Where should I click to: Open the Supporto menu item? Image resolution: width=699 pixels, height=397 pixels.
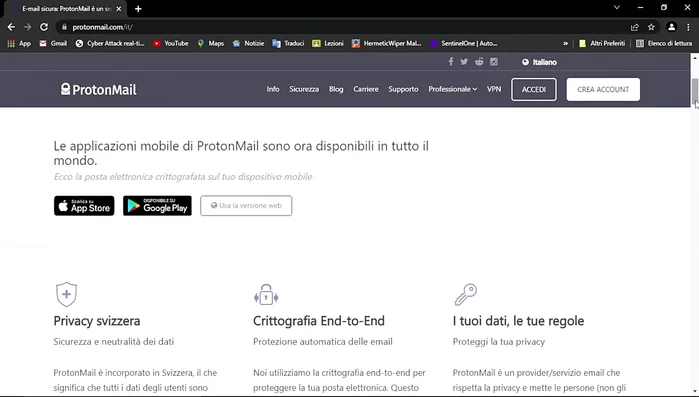coord(403,89)
